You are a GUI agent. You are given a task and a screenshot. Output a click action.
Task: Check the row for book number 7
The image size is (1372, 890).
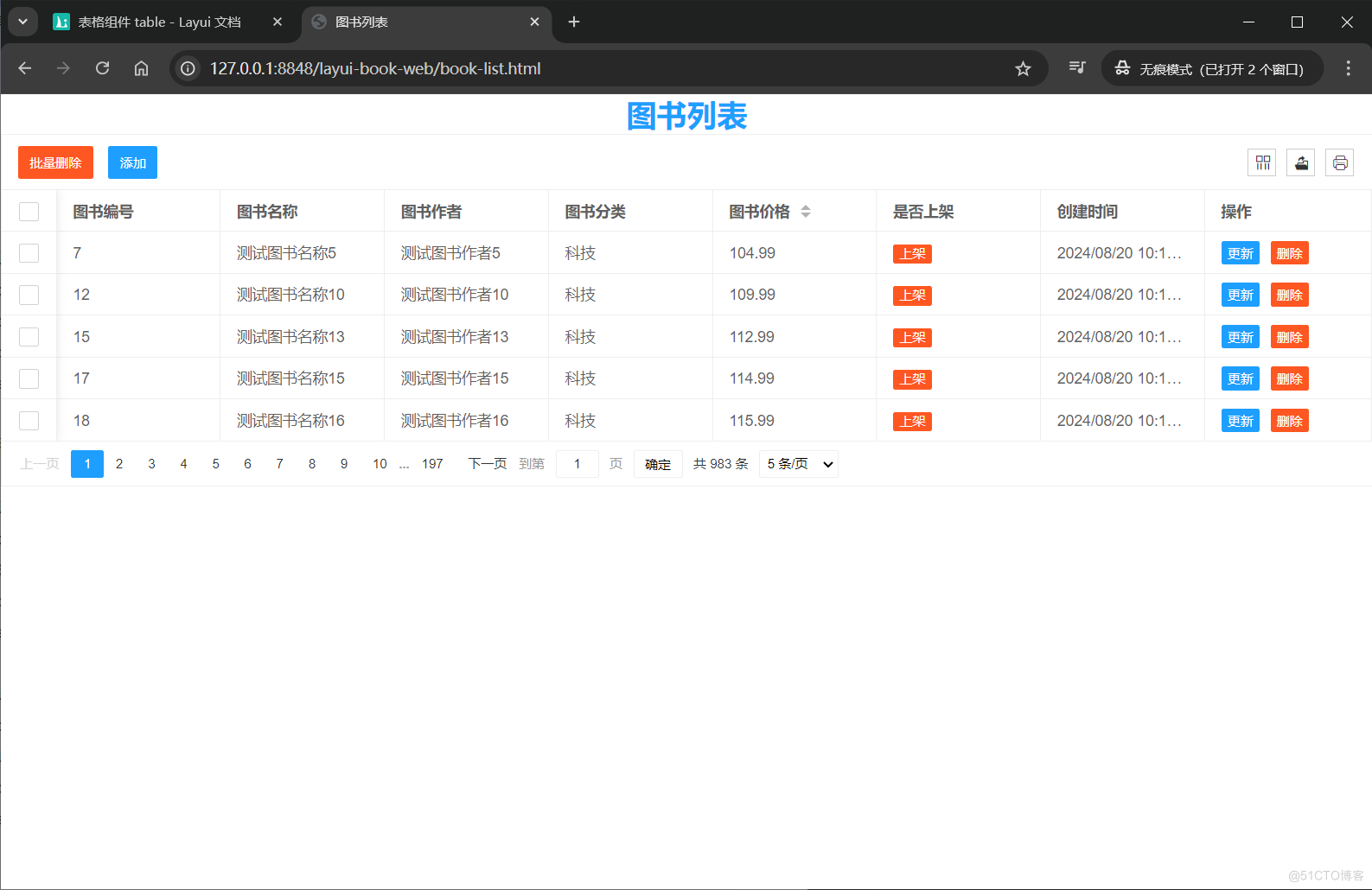coord(29,253)
